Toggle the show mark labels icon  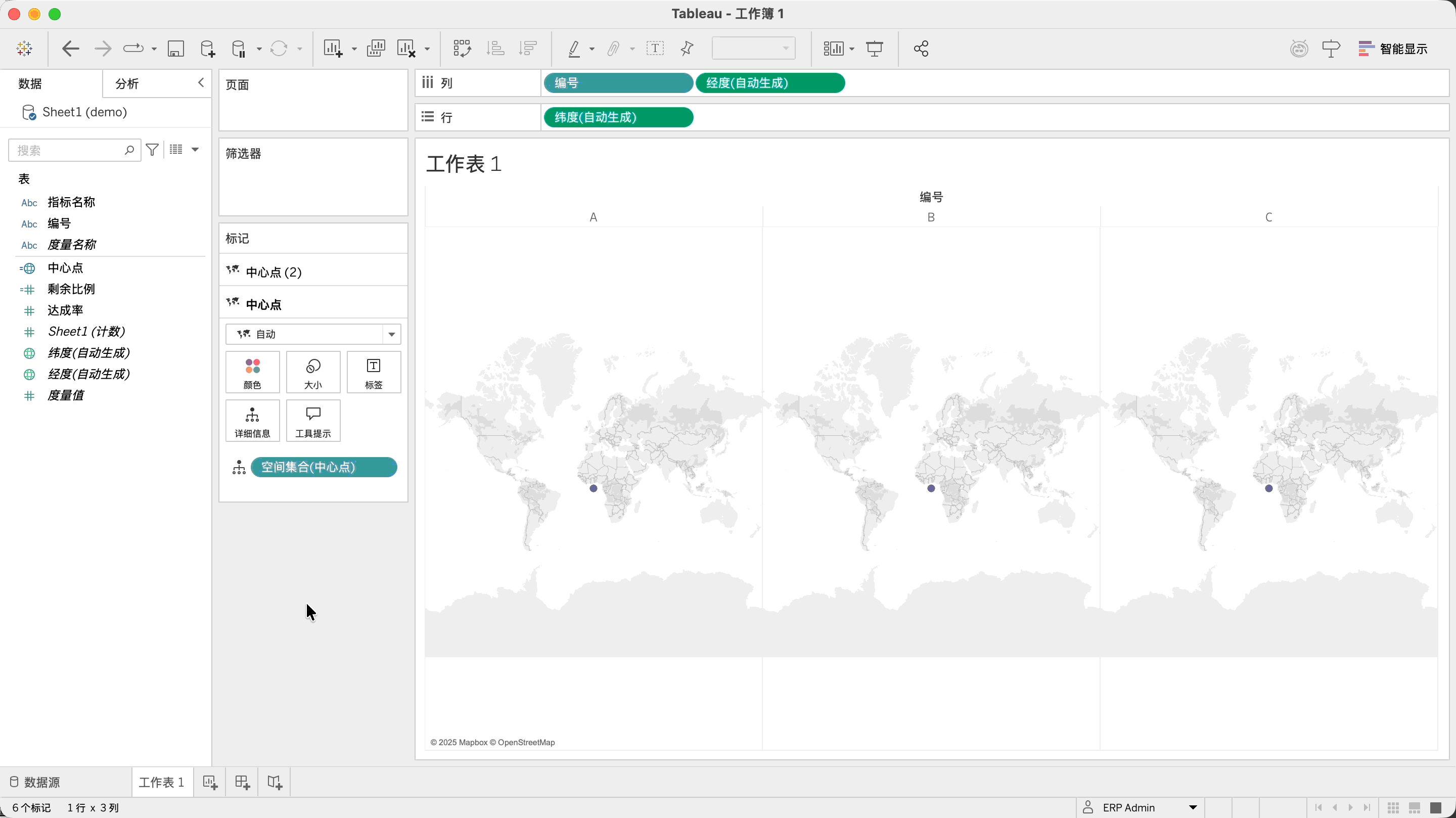point(655,49)
